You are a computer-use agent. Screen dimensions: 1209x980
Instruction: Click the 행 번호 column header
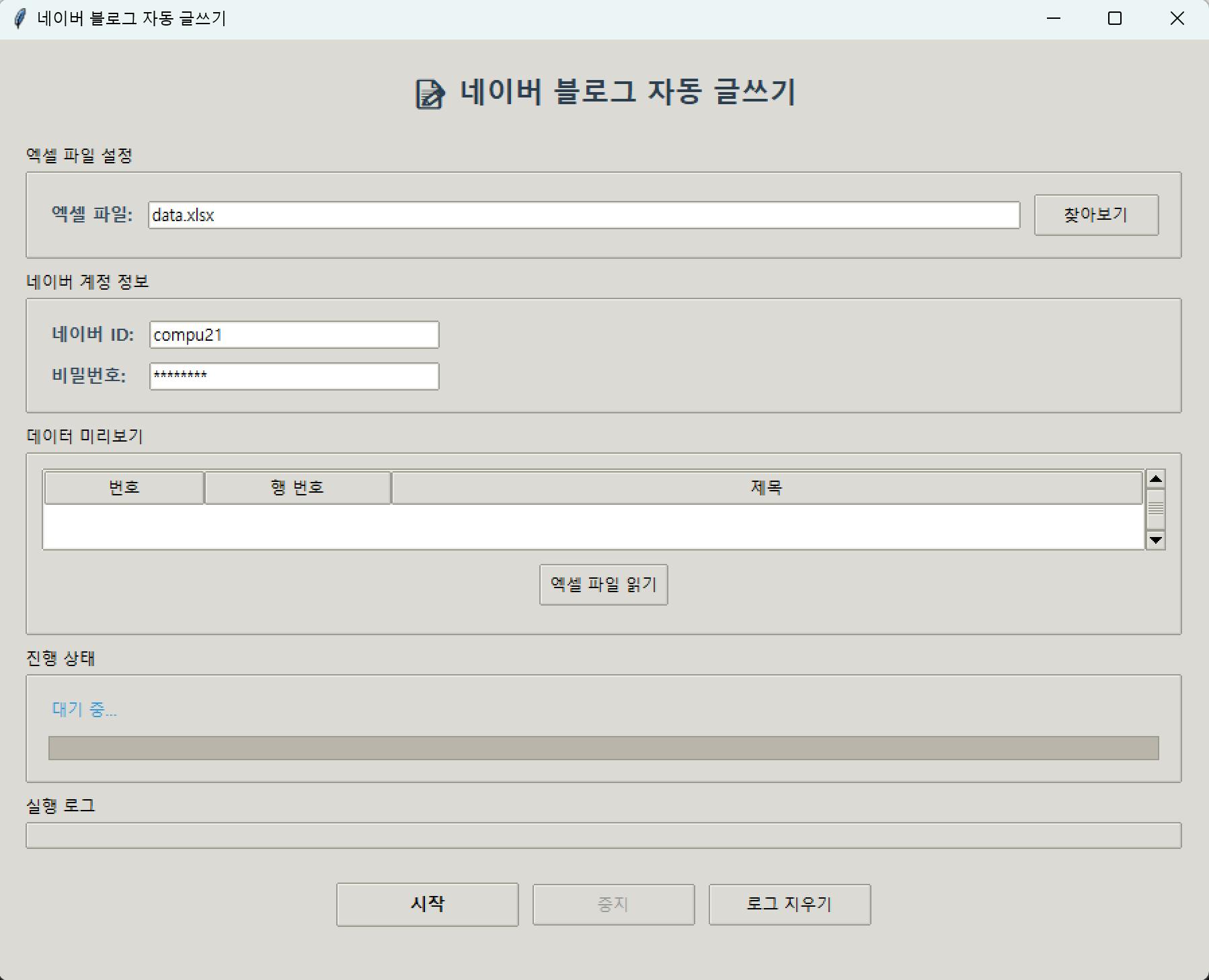pos(297,487)
